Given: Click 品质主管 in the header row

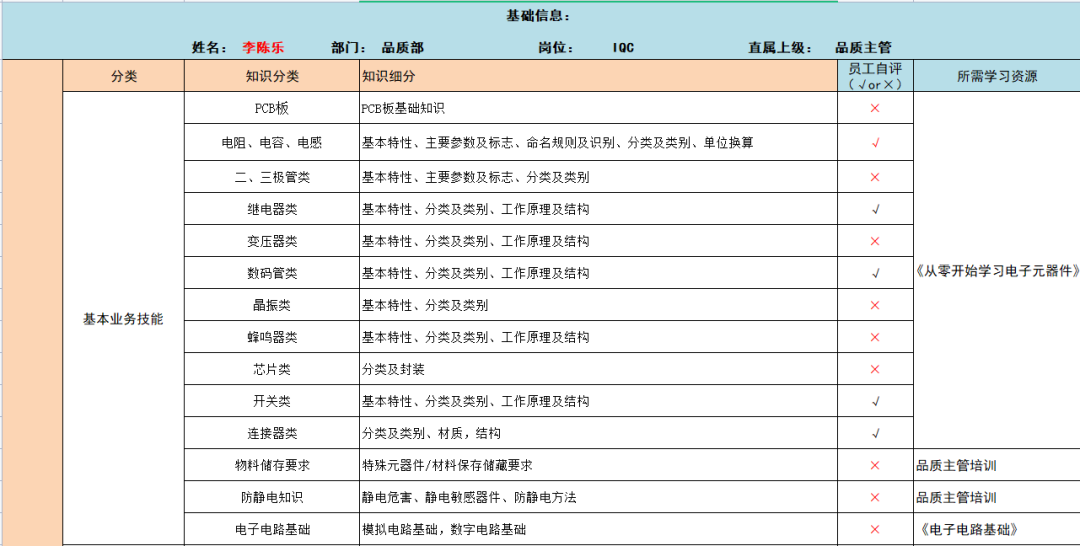Looking at the screenshot, I should click(x=864, y=48).
